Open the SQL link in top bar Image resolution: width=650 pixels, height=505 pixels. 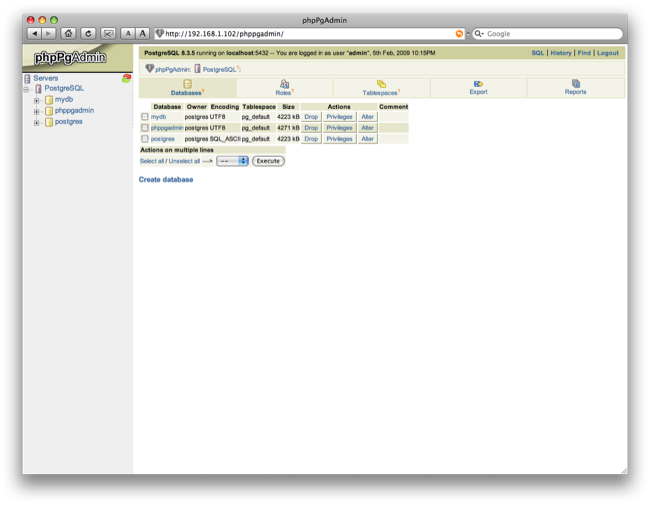pyautogui.click(x=538, y=53)
